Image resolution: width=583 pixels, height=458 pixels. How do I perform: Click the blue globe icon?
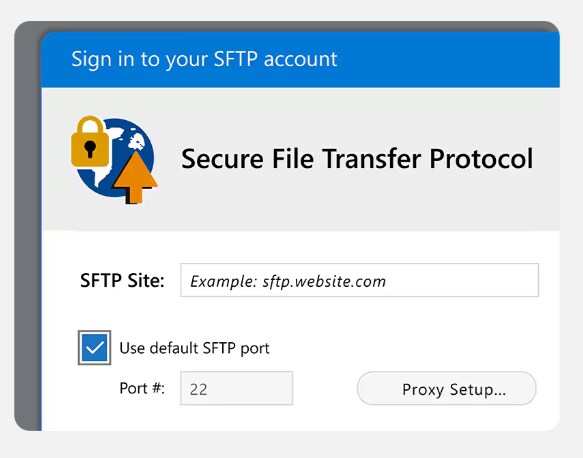pos(115,157)
